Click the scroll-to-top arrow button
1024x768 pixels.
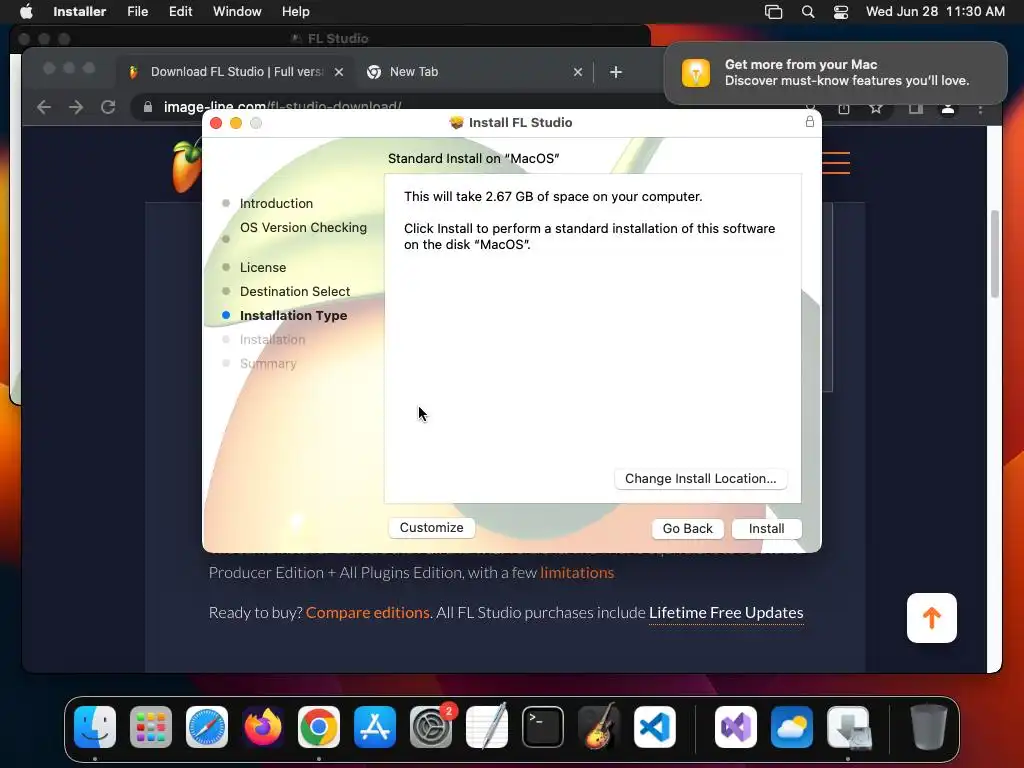pyautogui.click(x=931, y=618)
